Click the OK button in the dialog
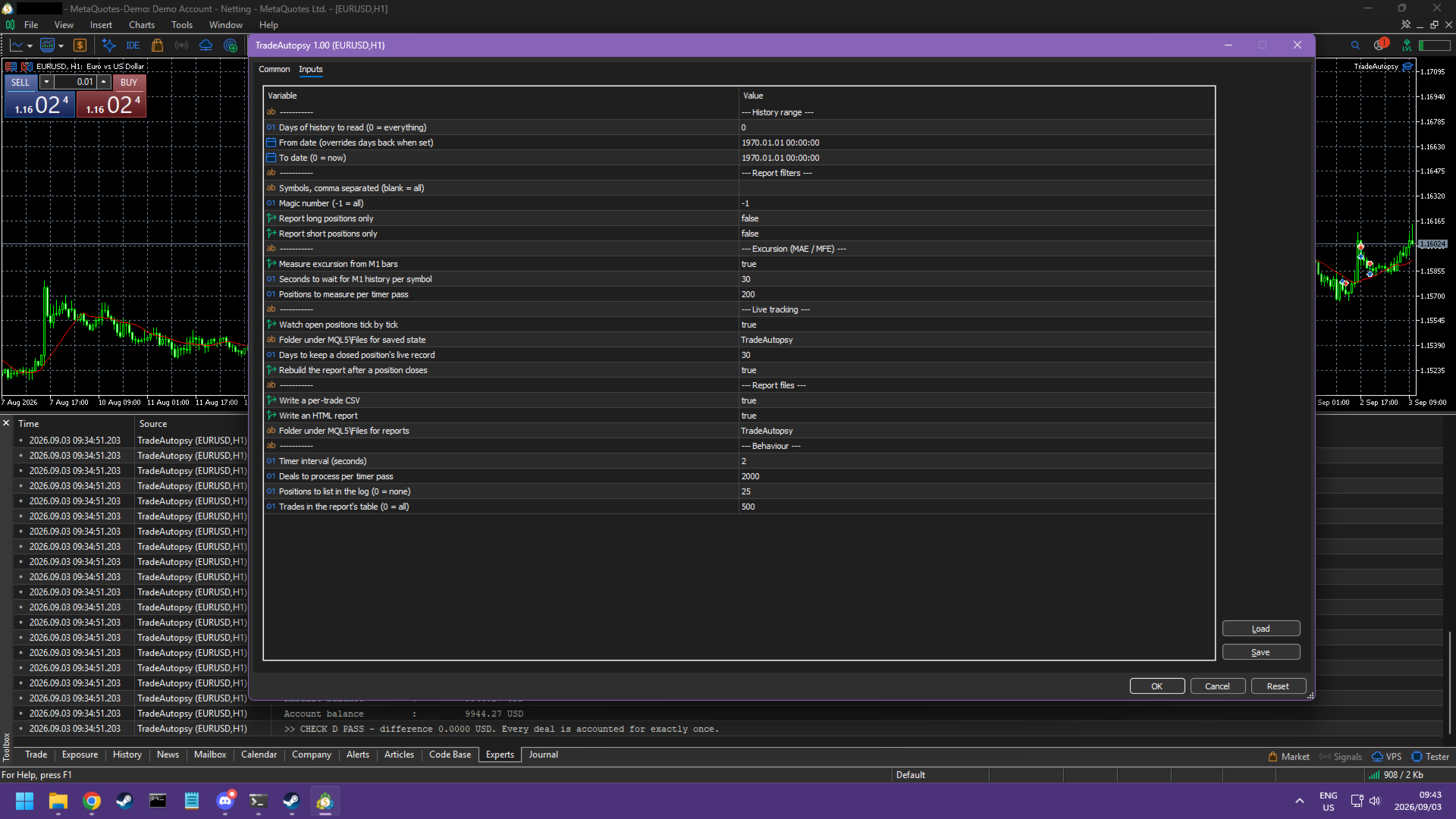Image resolution: width=1456 pixels, height=819 pixels. [1156, 686]
